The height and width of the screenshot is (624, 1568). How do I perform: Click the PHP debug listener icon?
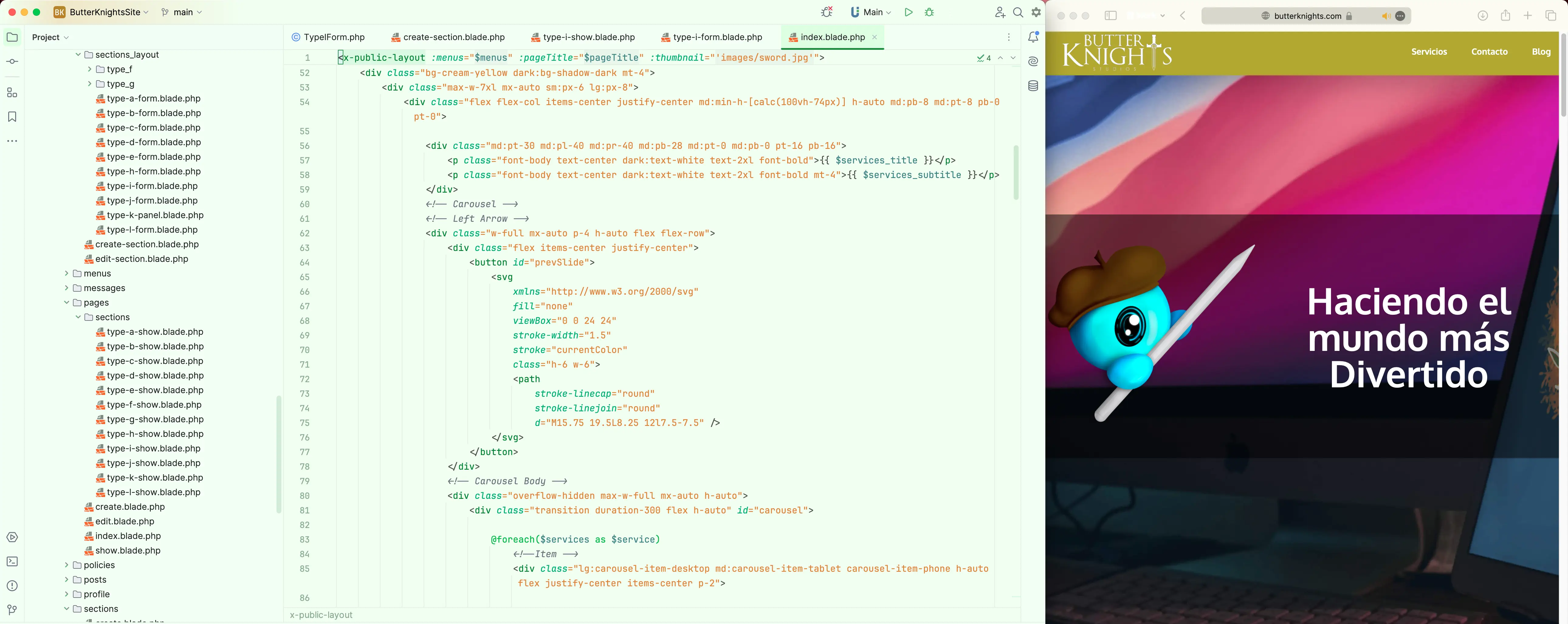coord(827,12)
